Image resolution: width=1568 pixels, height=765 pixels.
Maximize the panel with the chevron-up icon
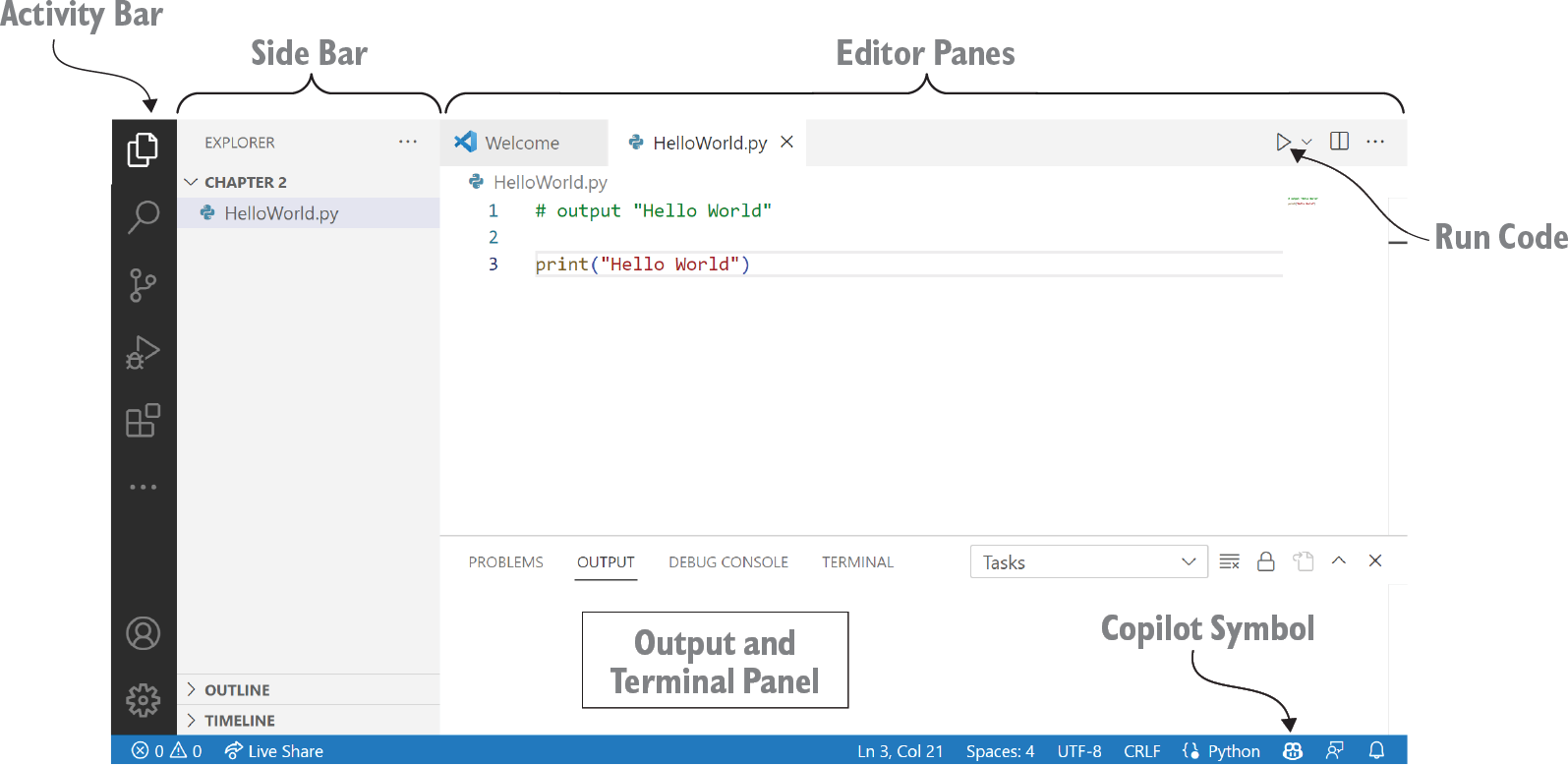point(1338,560)
